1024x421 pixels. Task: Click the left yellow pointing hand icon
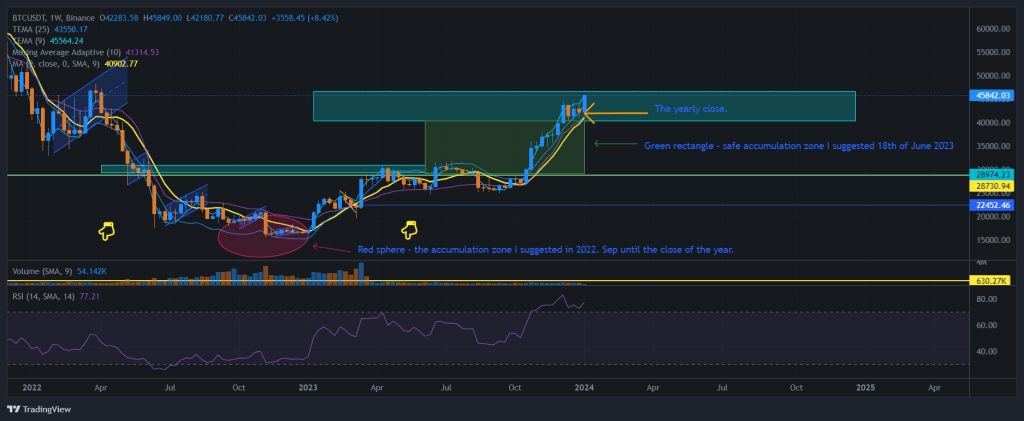click(x=106, y=231)
